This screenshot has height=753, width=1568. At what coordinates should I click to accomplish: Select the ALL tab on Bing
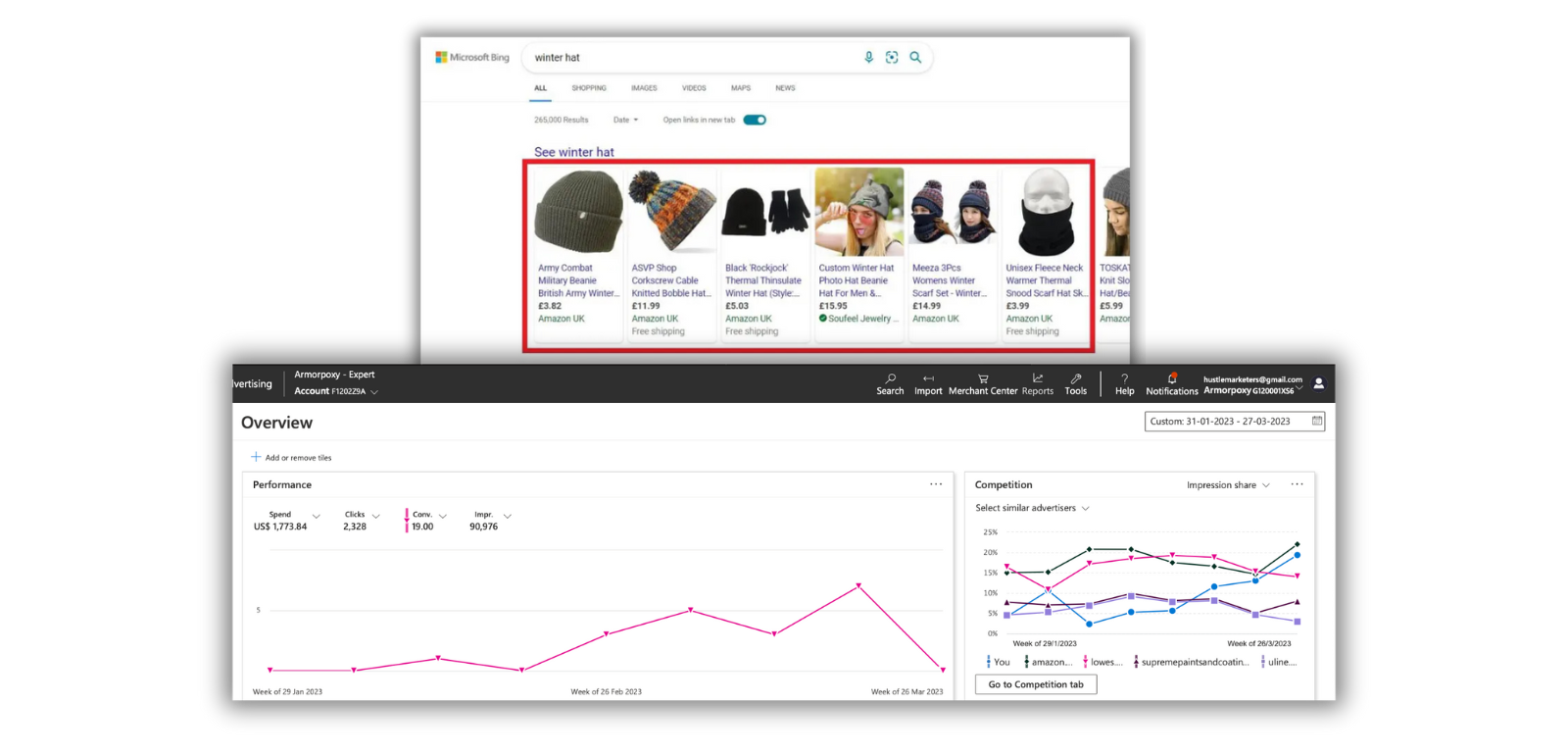pos(540,88)
